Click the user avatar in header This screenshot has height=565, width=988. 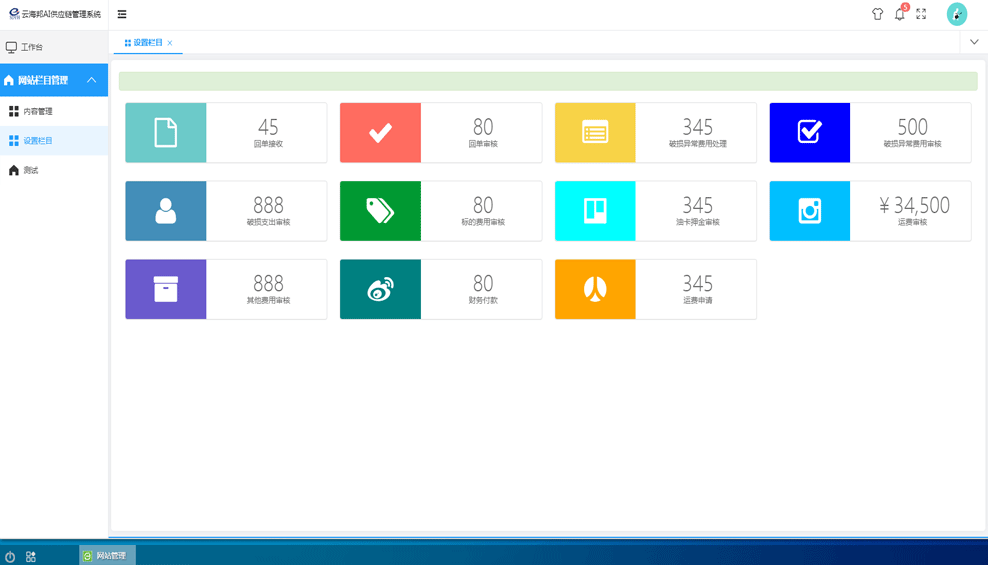[956, 14]
